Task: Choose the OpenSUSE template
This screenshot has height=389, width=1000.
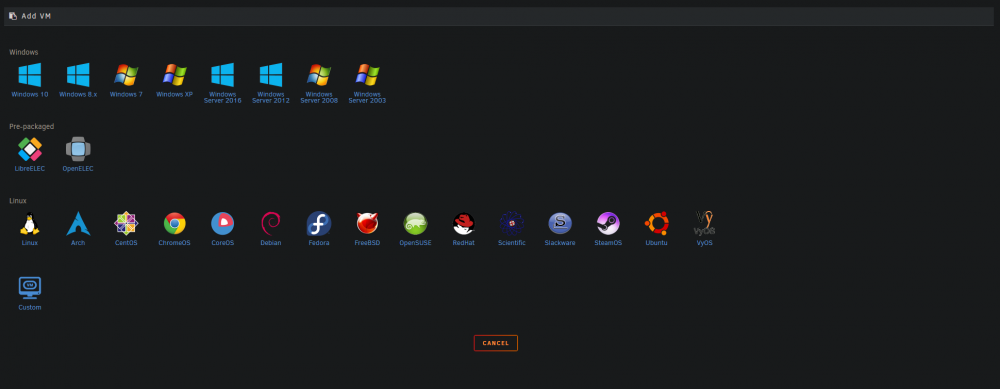Action: (x=415, y=224)
